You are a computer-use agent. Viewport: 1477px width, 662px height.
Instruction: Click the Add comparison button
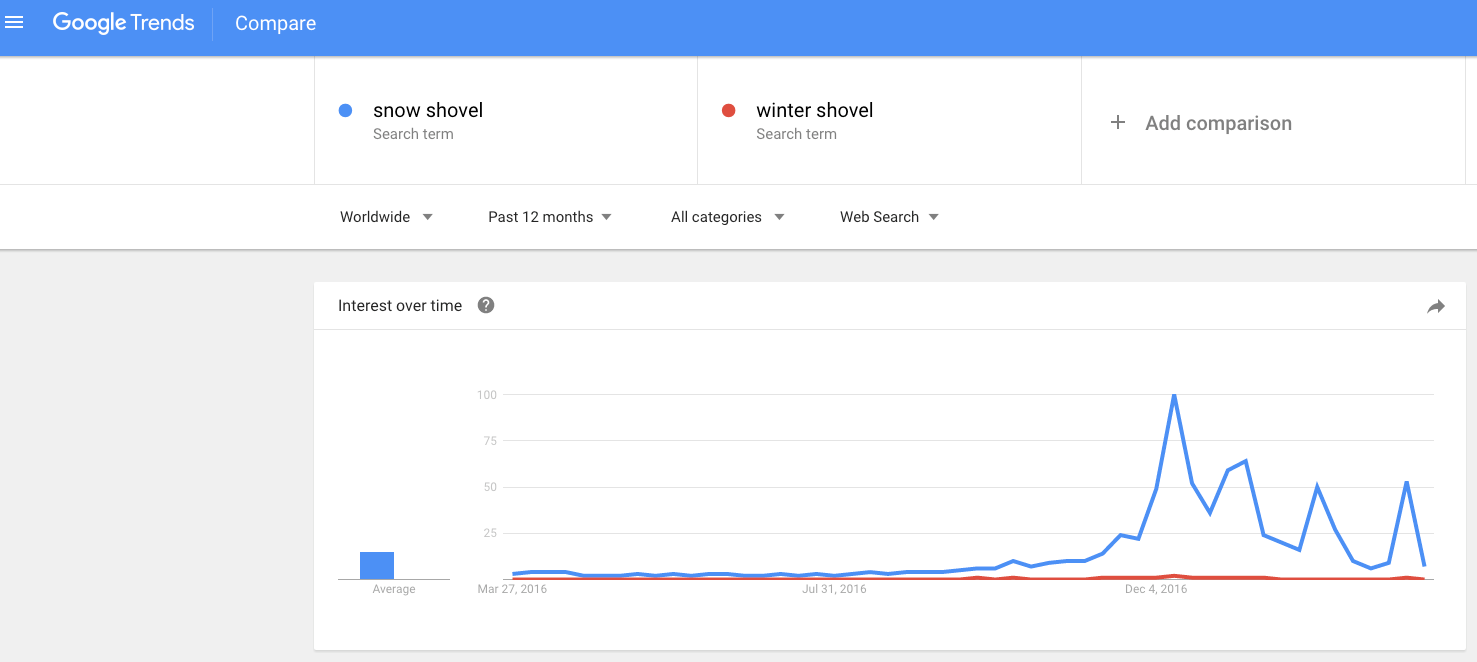click(x=1218, y=123)
